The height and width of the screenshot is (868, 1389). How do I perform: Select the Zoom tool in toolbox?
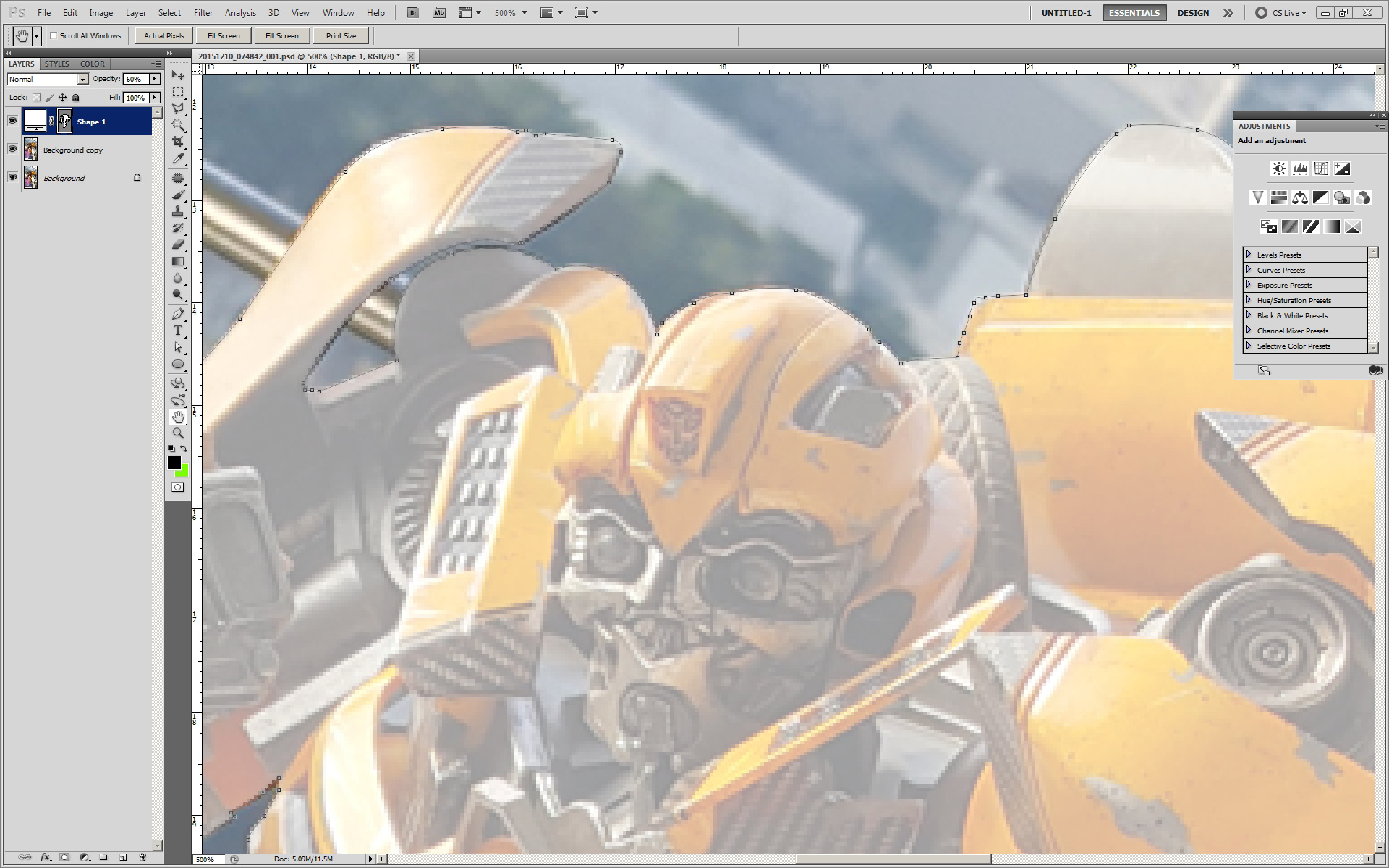pos(178,433)
